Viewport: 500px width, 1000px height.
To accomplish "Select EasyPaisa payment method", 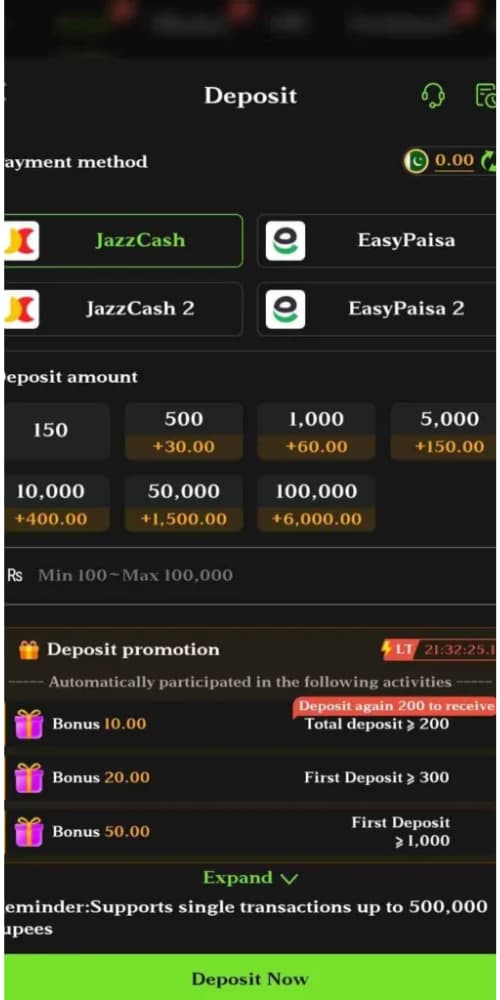I will pos(376,240).
